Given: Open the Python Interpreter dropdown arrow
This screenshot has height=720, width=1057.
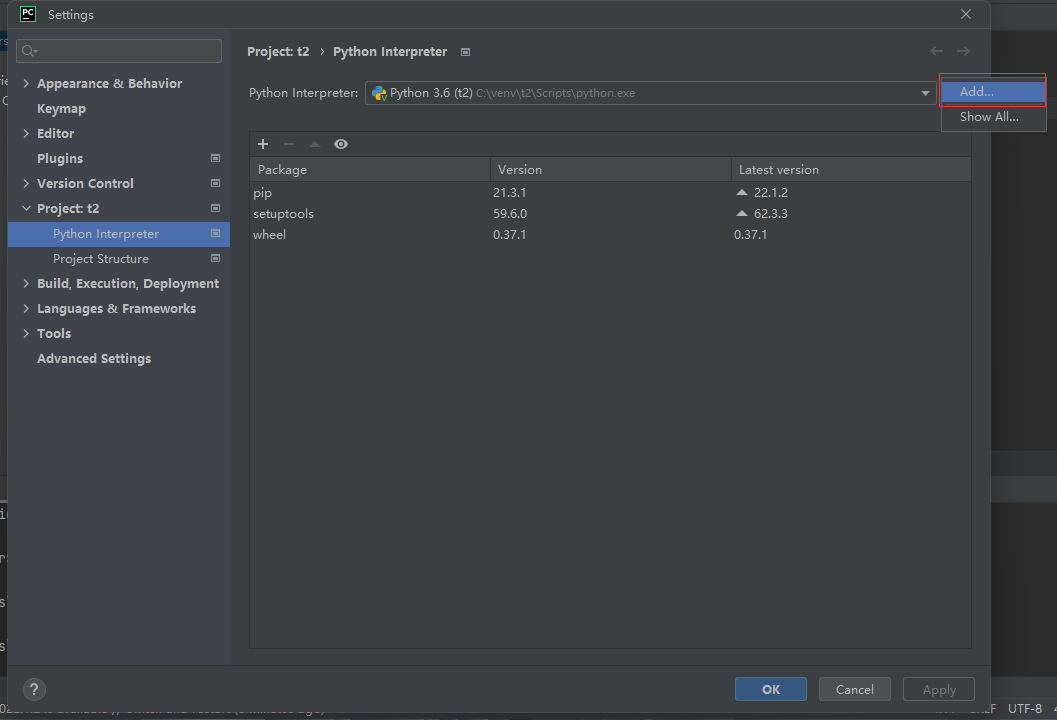Looking at the screenshot, I should pyautogui.click(x=925, y=93).
